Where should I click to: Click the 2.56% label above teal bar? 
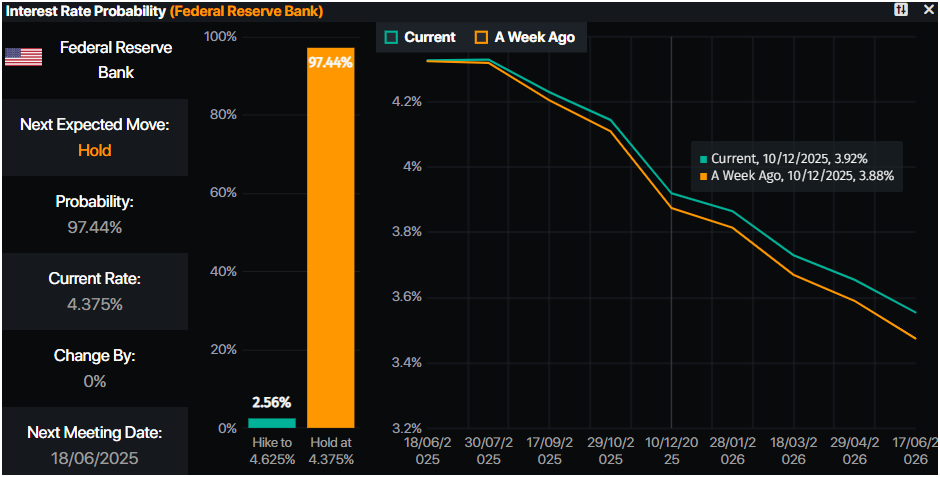tap(271, 403)
